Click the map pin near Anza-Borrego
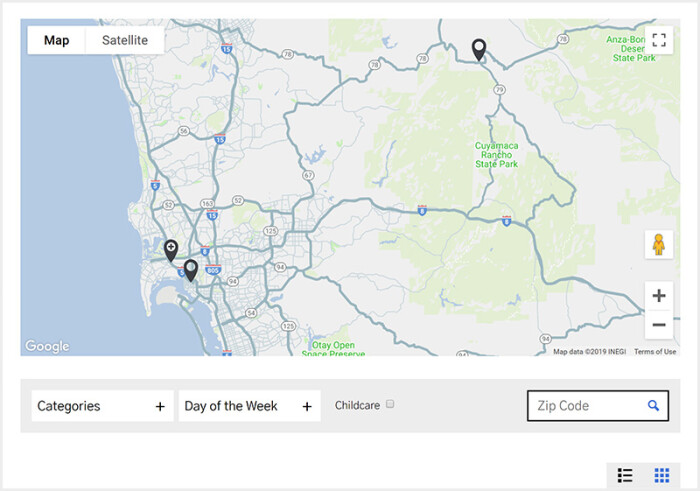Screen dimensions: 700x491 pyautogui.click(x=479, y=49)
